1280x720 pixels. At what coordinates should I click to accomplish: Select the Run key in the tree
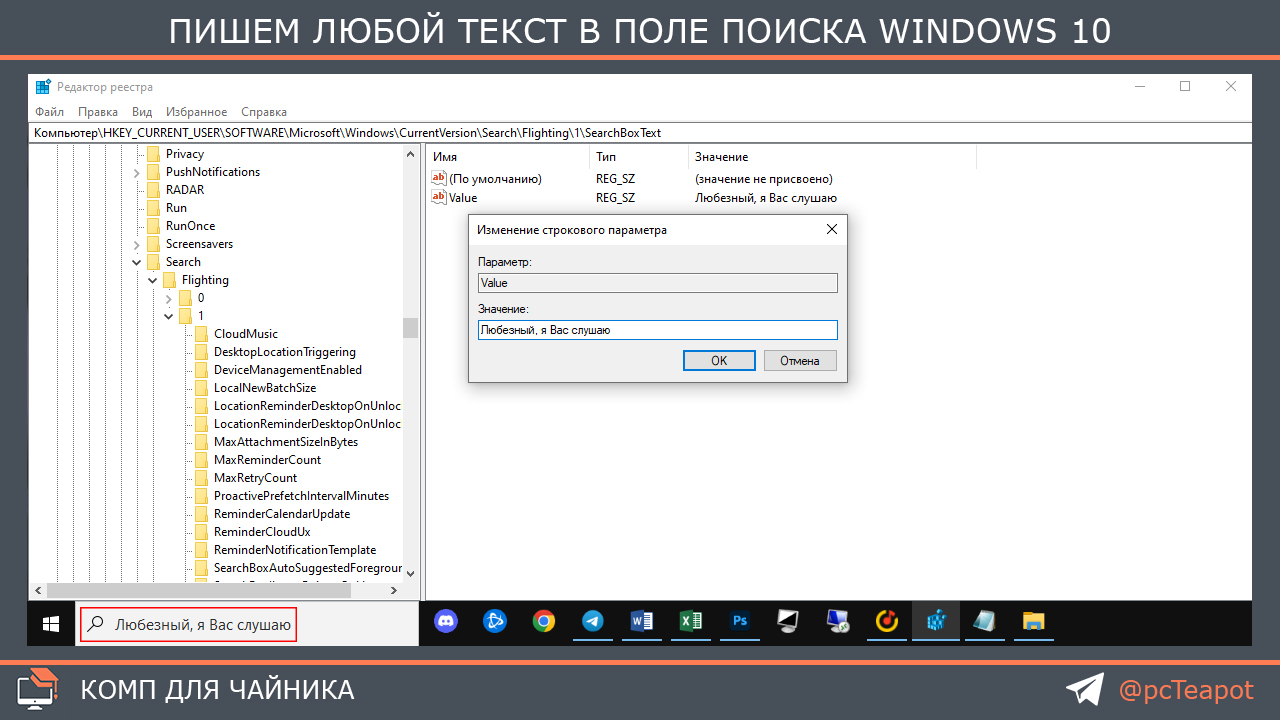click(x=176, y=208)
